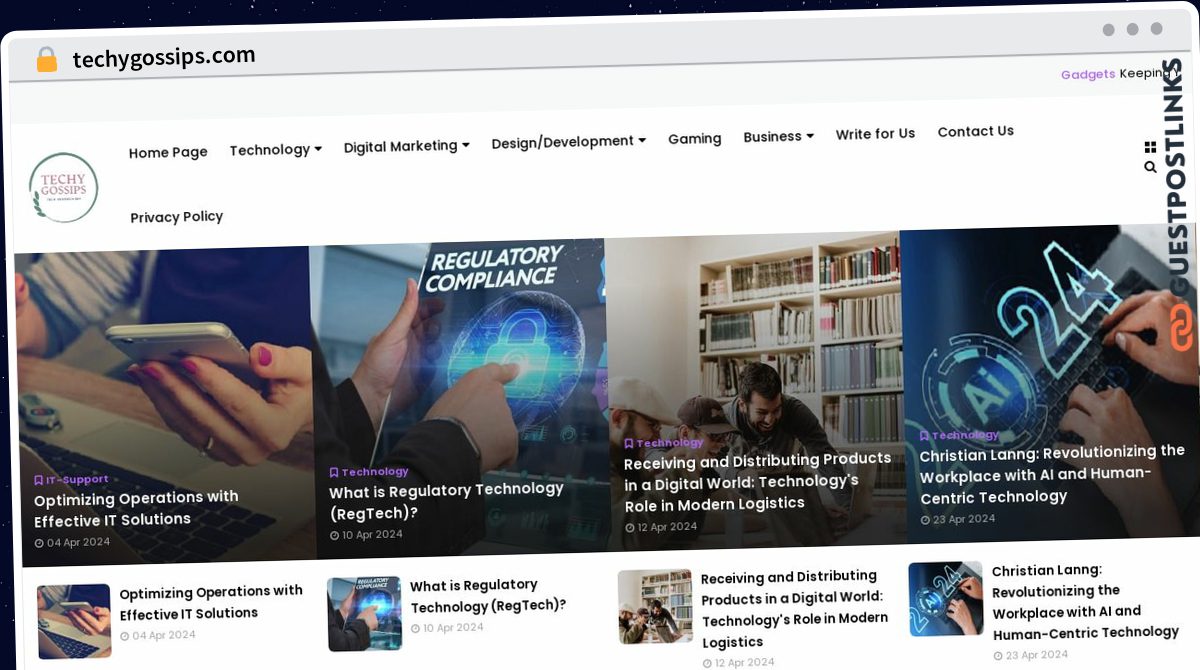Click the date '04 Apr 2024' on the banner card
The height and width of the screenshot is (670, 1200).
point(72,543)
